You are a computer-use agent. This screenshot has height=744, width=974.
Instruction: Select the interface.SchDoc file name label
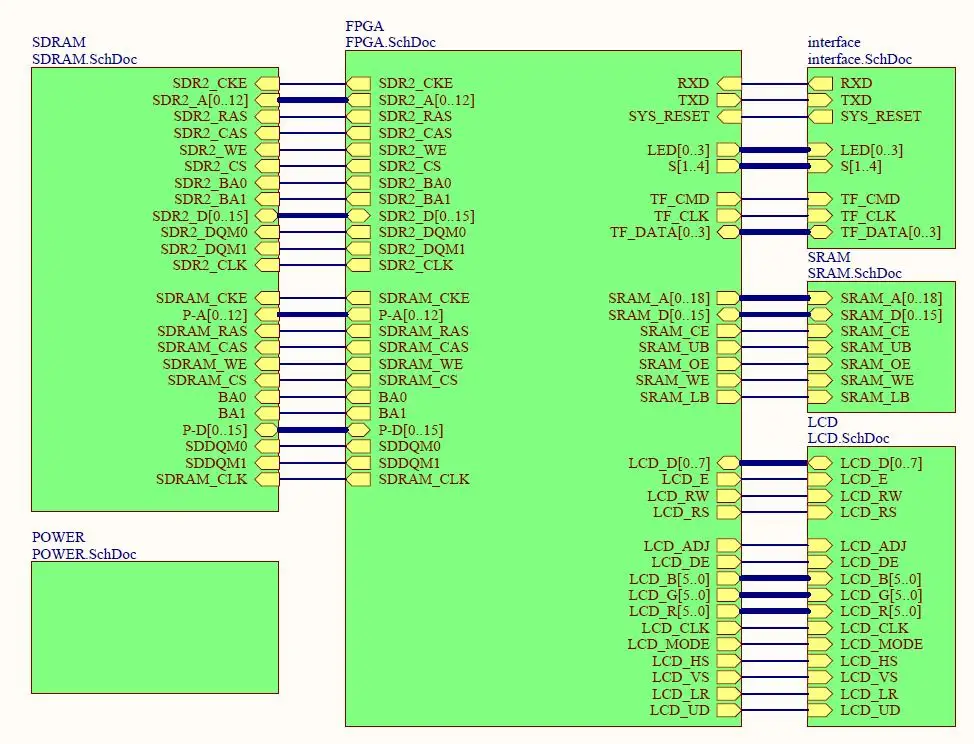pos(860,60)
